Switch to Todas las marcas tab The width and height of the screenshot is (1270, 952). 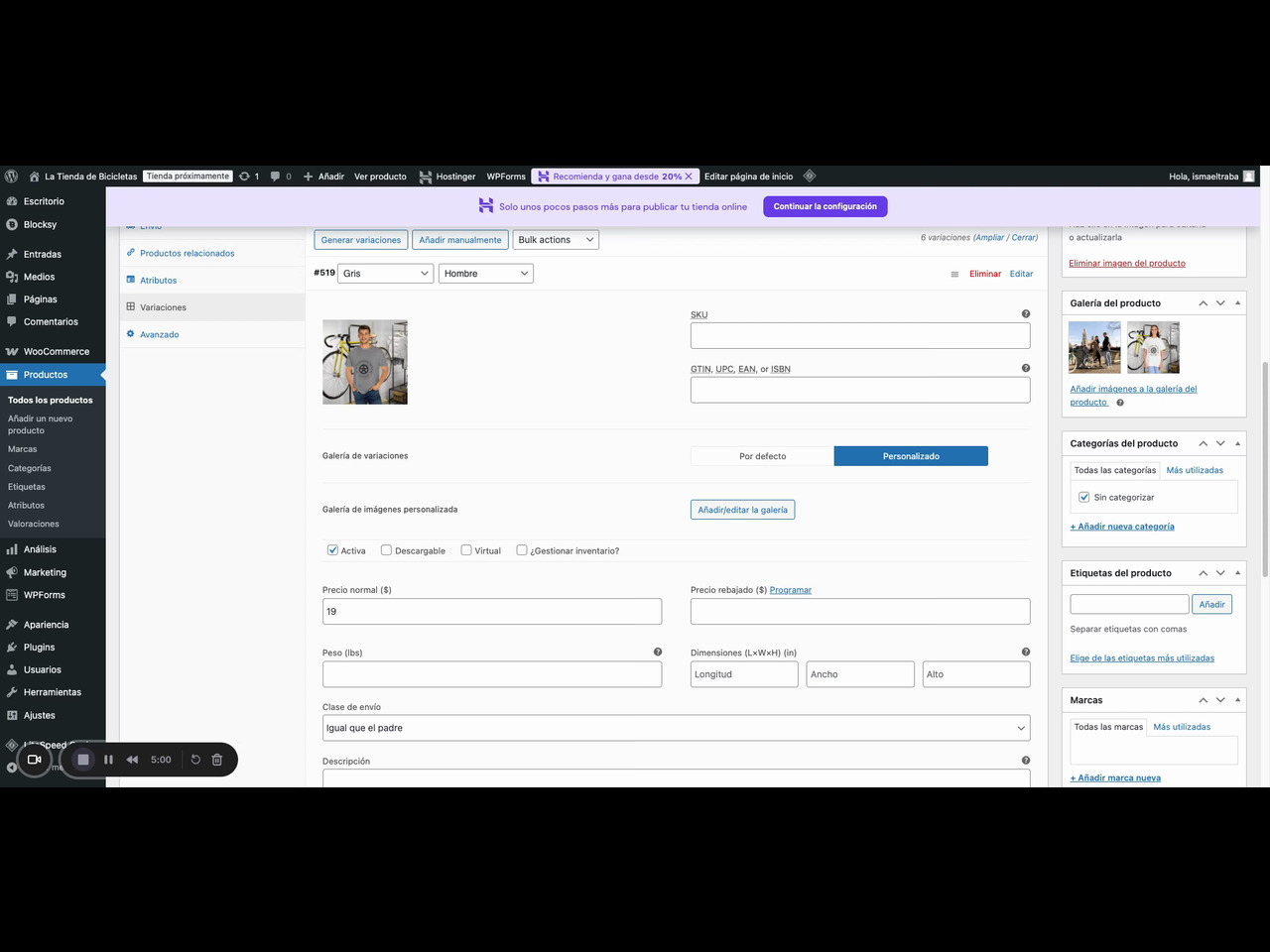(1108, 727)
